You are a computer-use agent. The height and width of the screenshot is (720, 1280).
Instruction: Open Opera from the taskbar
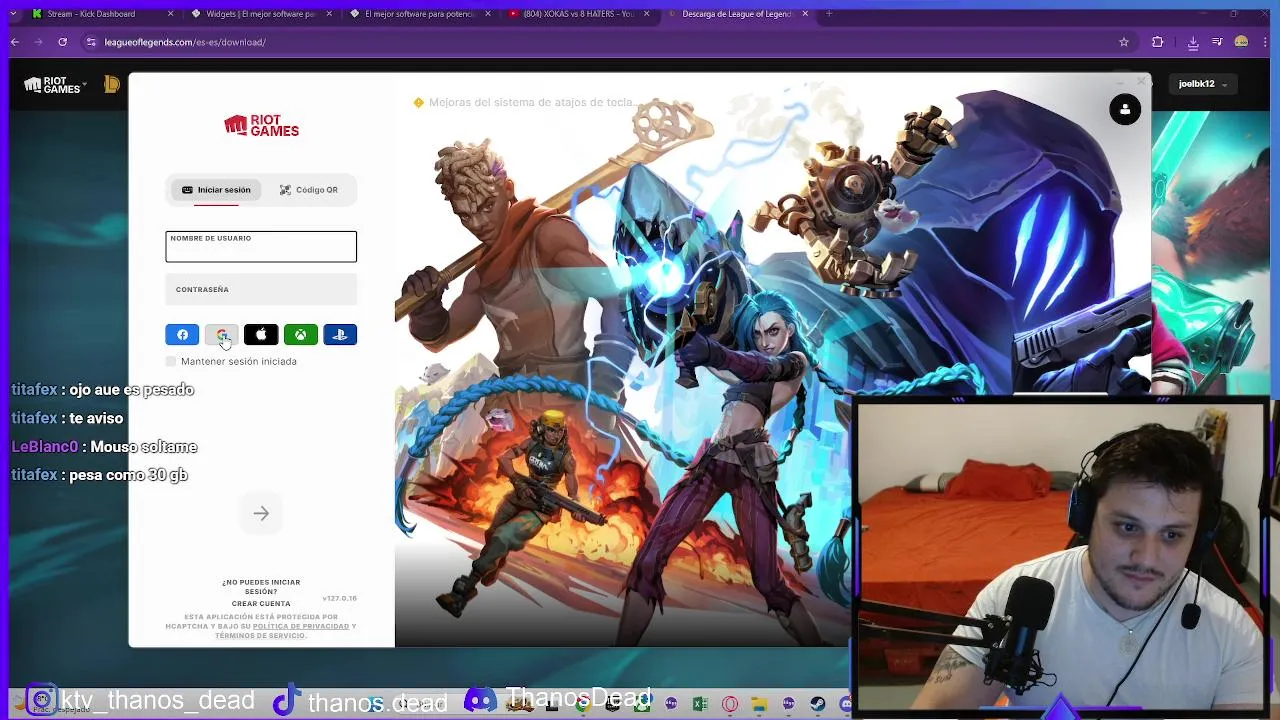click(x=730, y=705)
